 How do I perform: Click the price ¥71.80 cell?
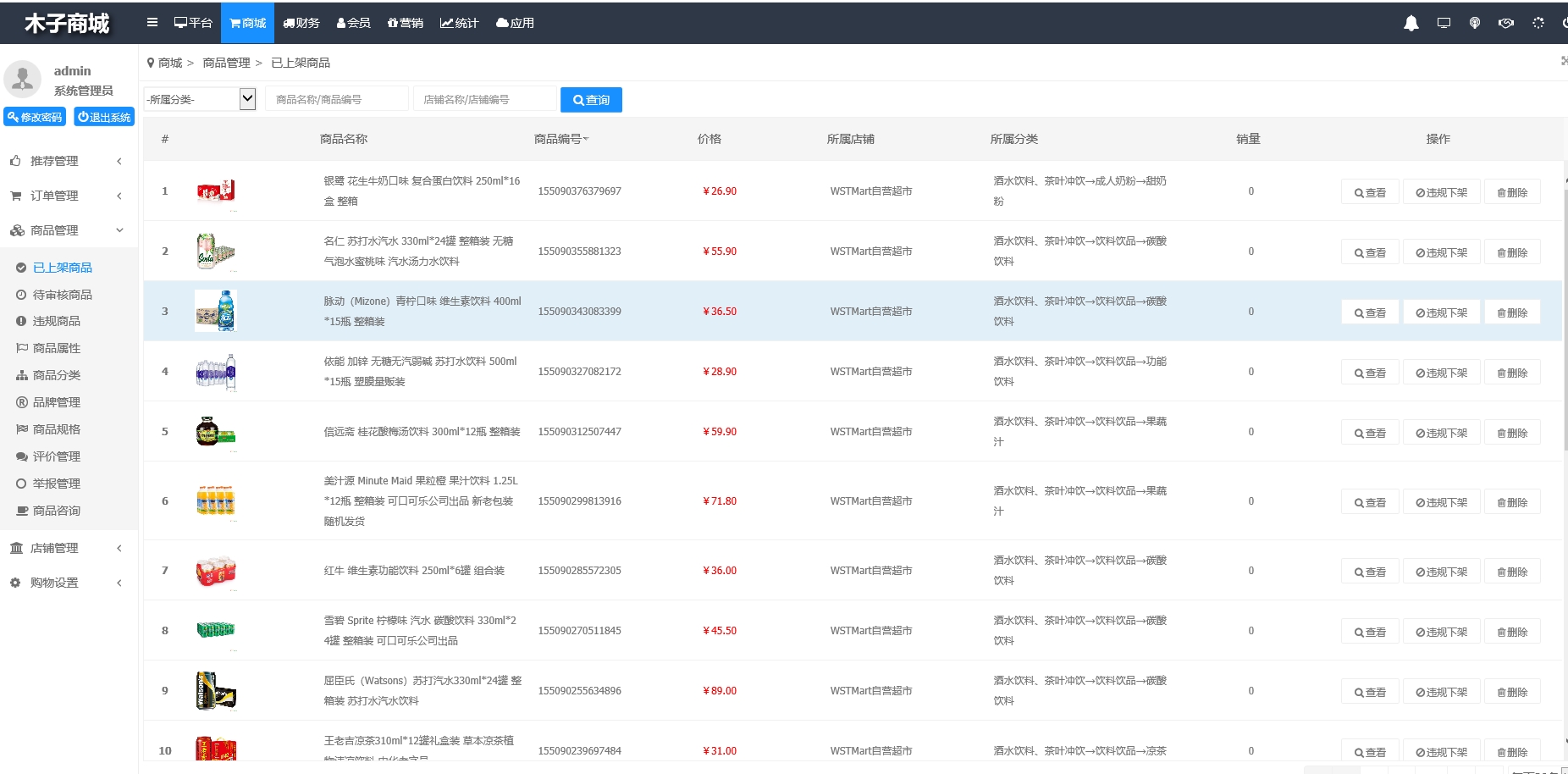click(x=720, y=501)
